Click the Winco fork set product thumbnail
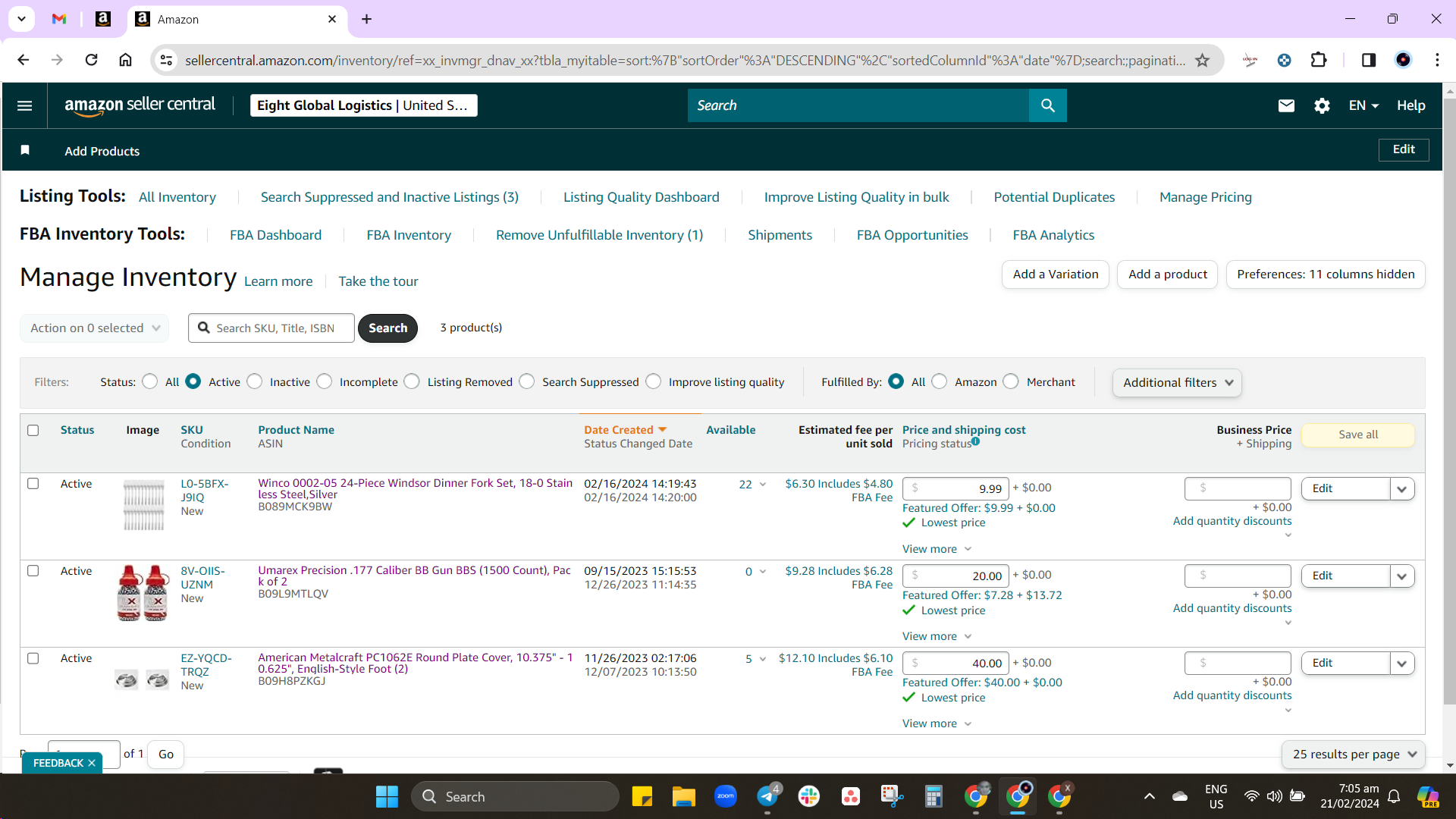The image size is (1456, 819). point(143,505)
